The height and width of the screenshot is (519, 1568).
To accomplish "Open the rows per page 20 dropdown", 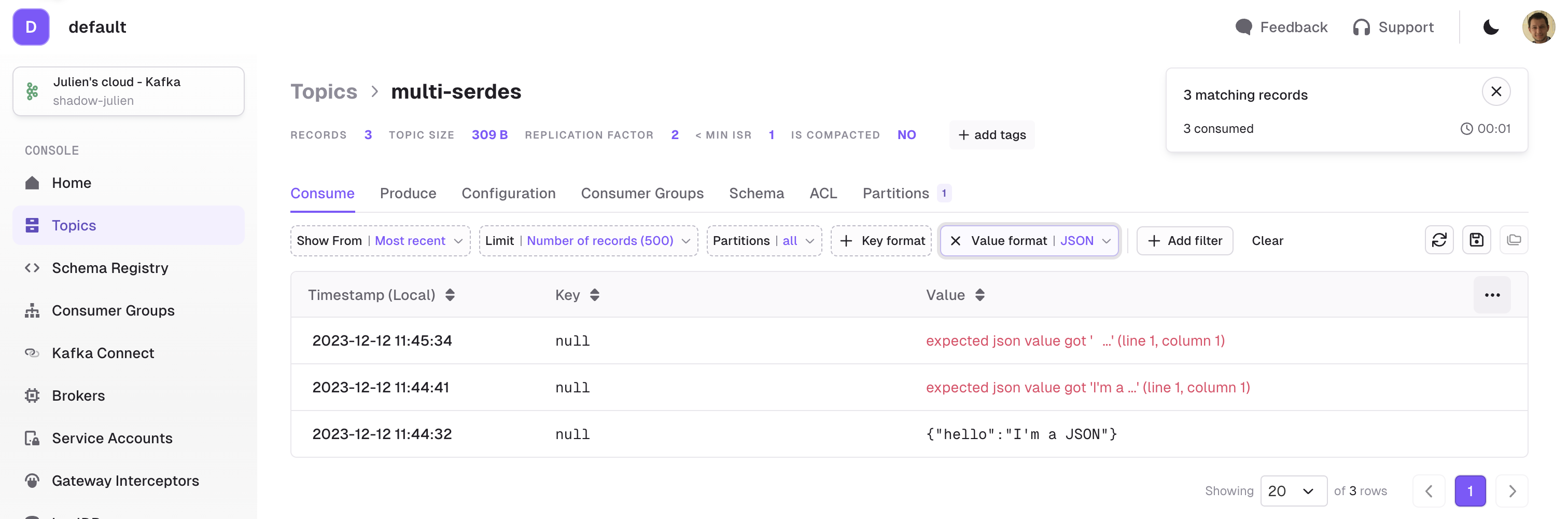I will click(x=1294, y=491).
